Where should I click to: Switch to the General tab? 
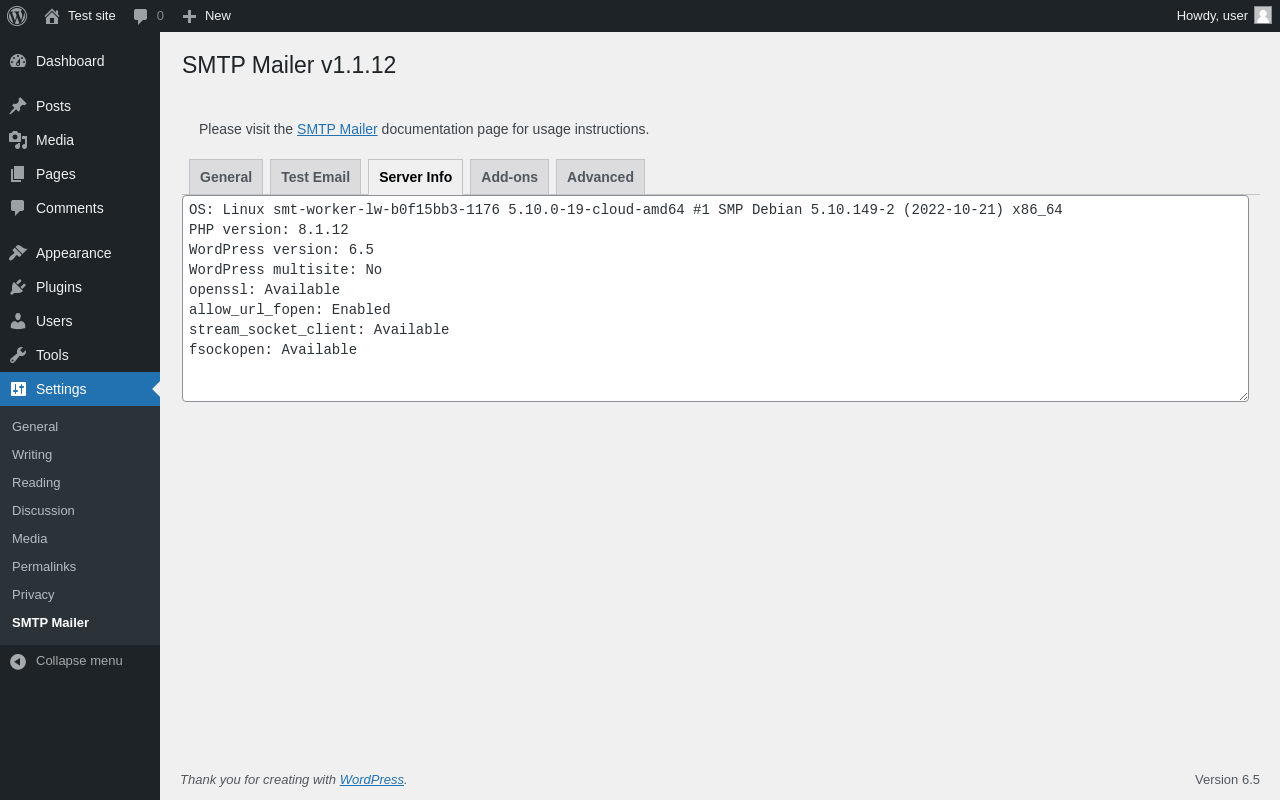(226, 177)
